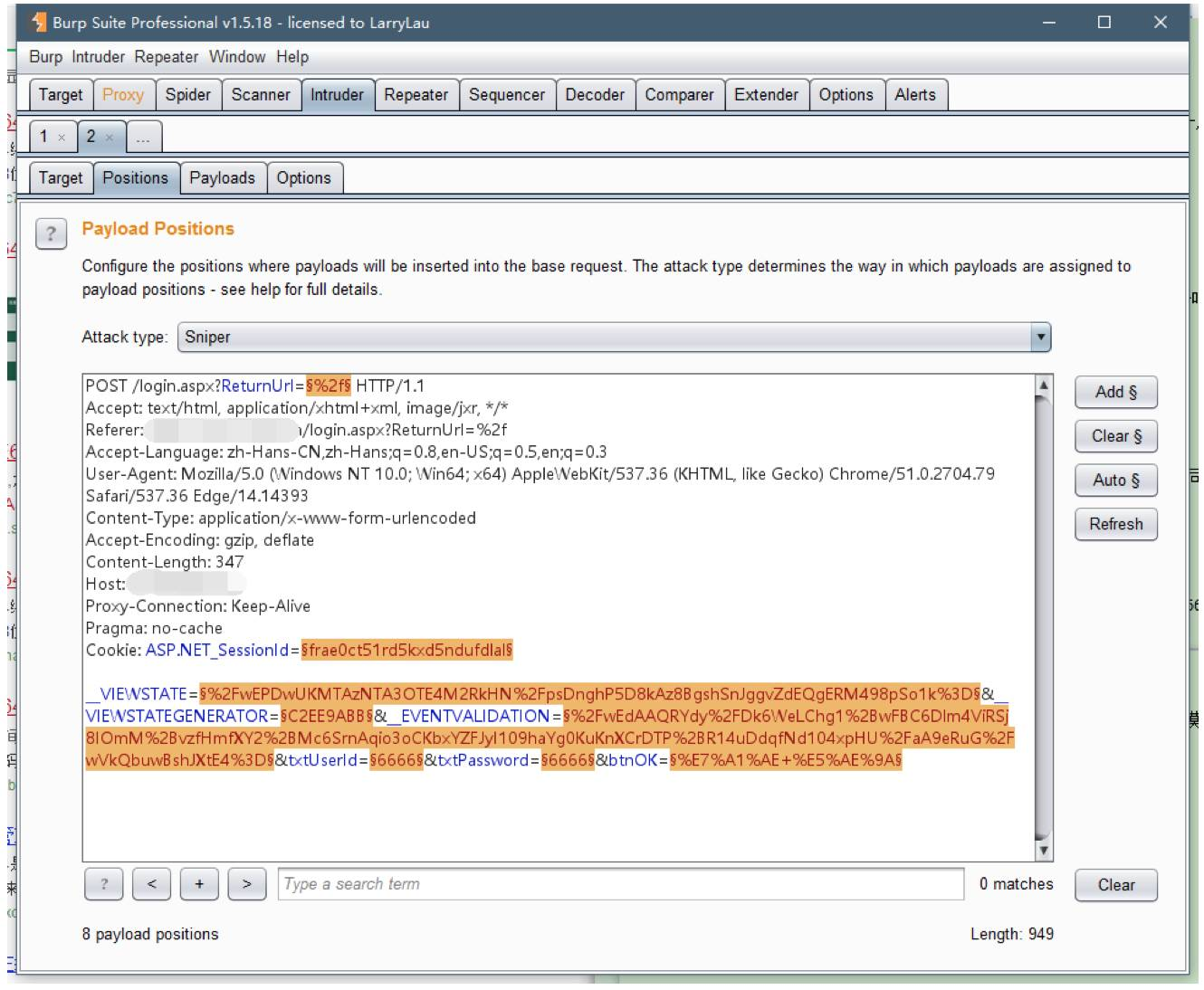Switch to the top-level Options tab
Image resolution: width=1204 pixels, height=990 pixels.
[x=846, y=95]
